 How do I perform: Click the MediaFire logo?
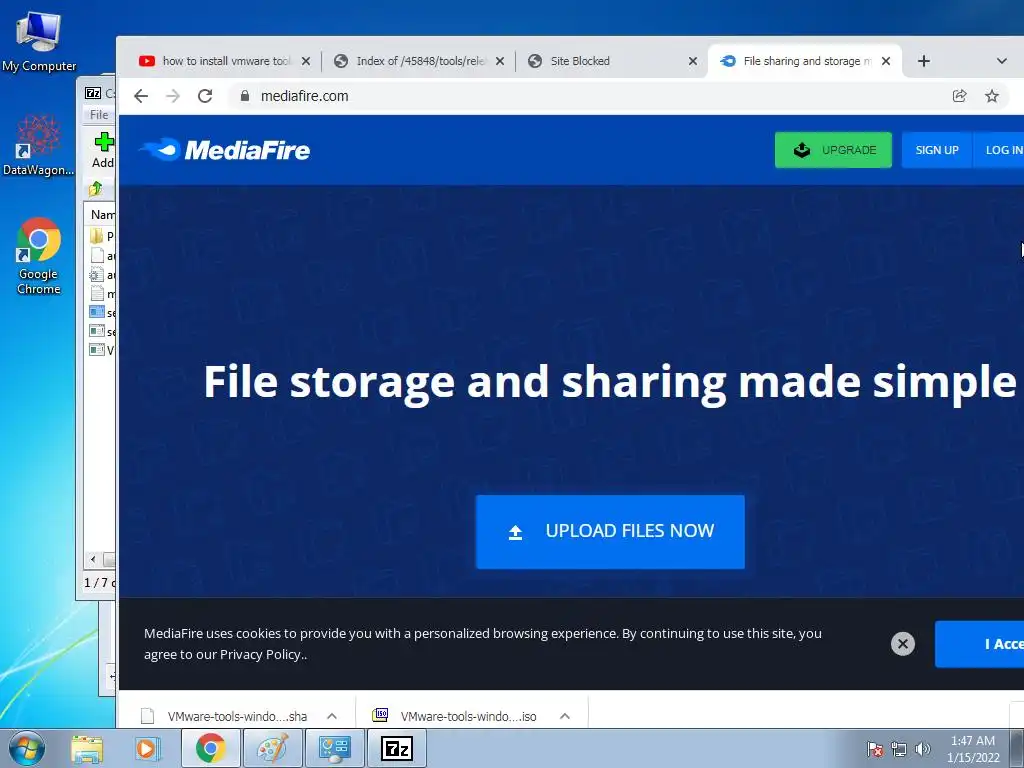click(225, 150)
